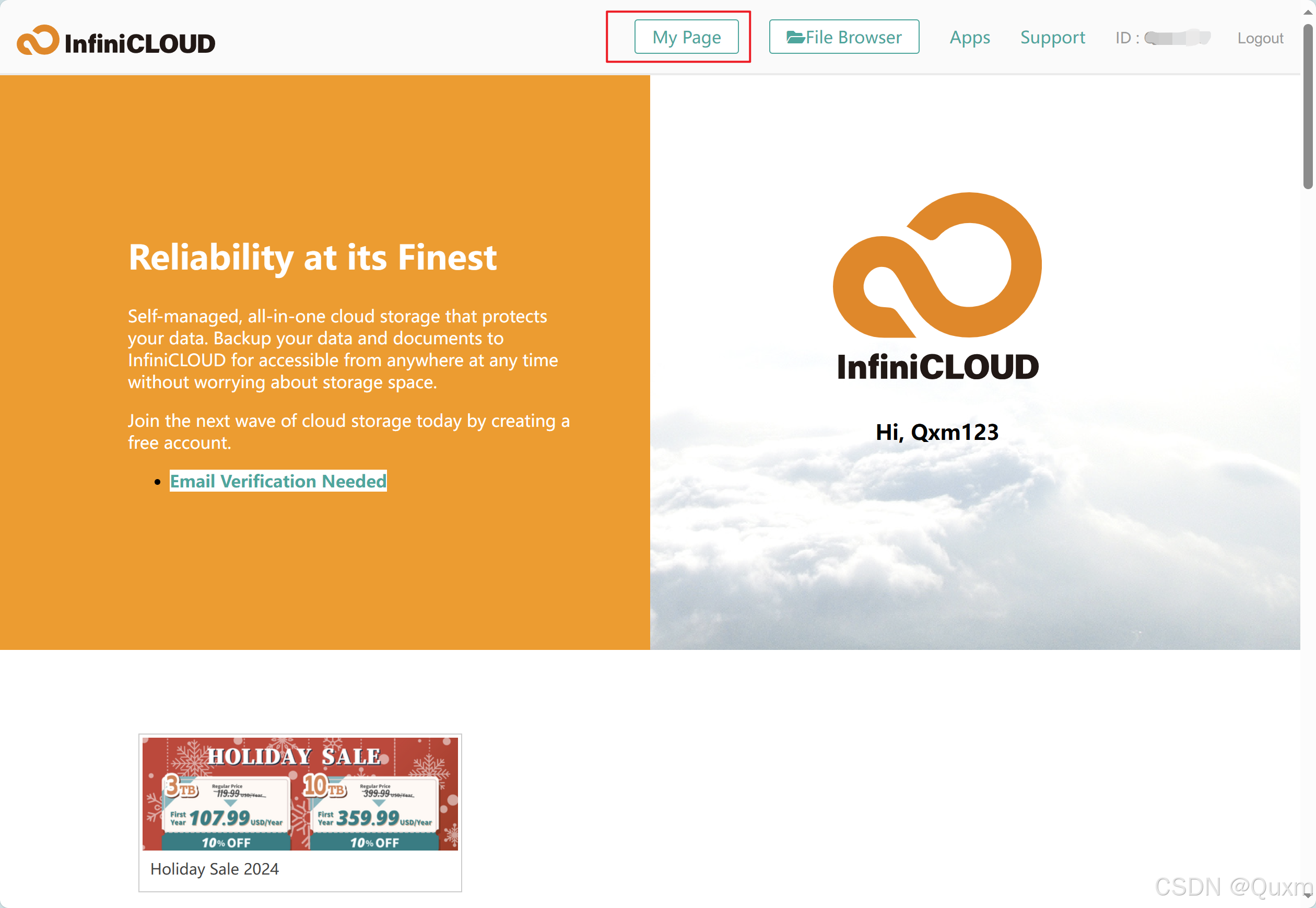Click the Holiday Sale 2024 caption

(x=215, y=869)
